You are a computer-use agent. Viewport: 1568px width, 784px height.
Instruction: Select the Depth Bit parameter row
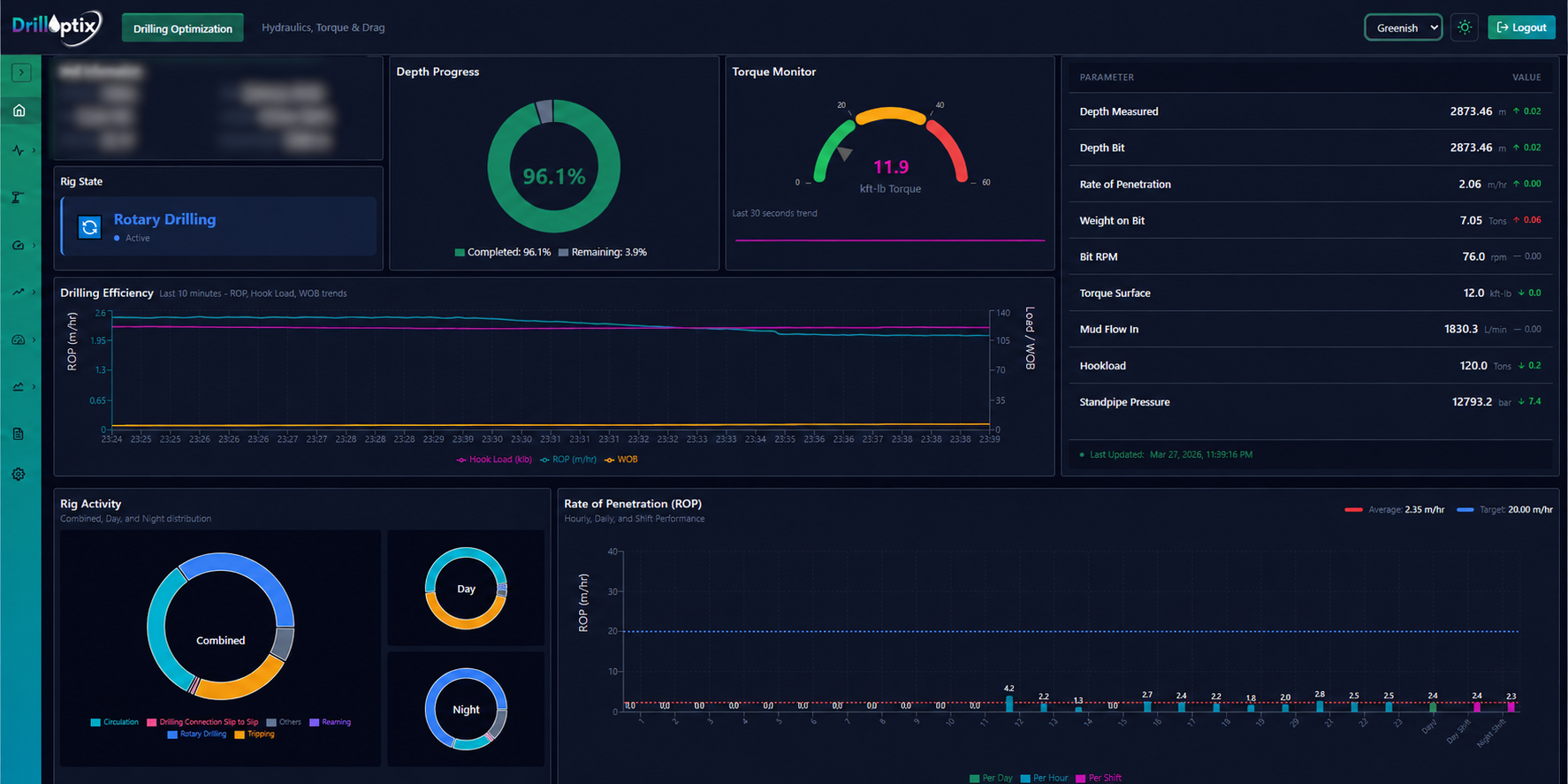pos(1310,148)
